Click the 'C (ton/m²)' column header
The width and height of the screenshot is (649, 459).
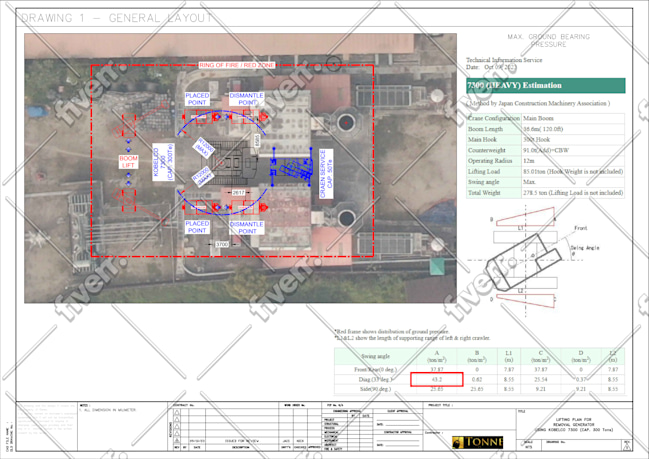[541, 356]
